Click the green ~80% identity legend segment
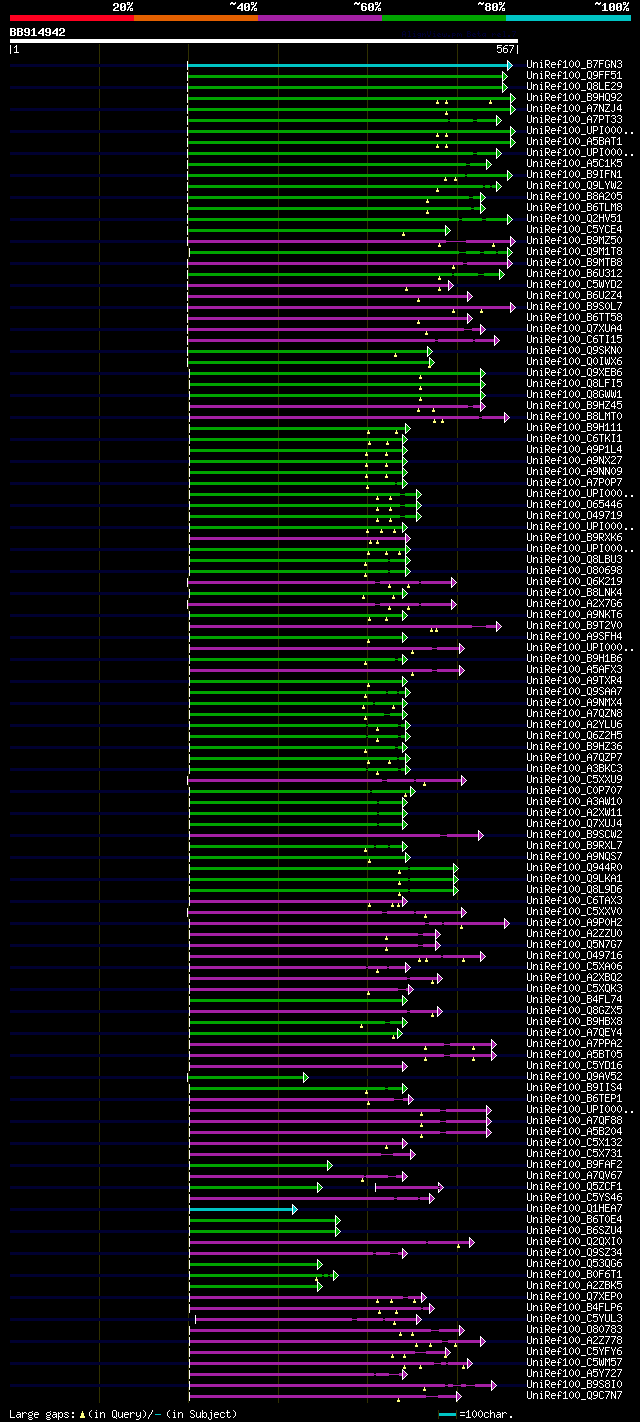The height and width of the screenshot is (1422, 640). [443, 18]
